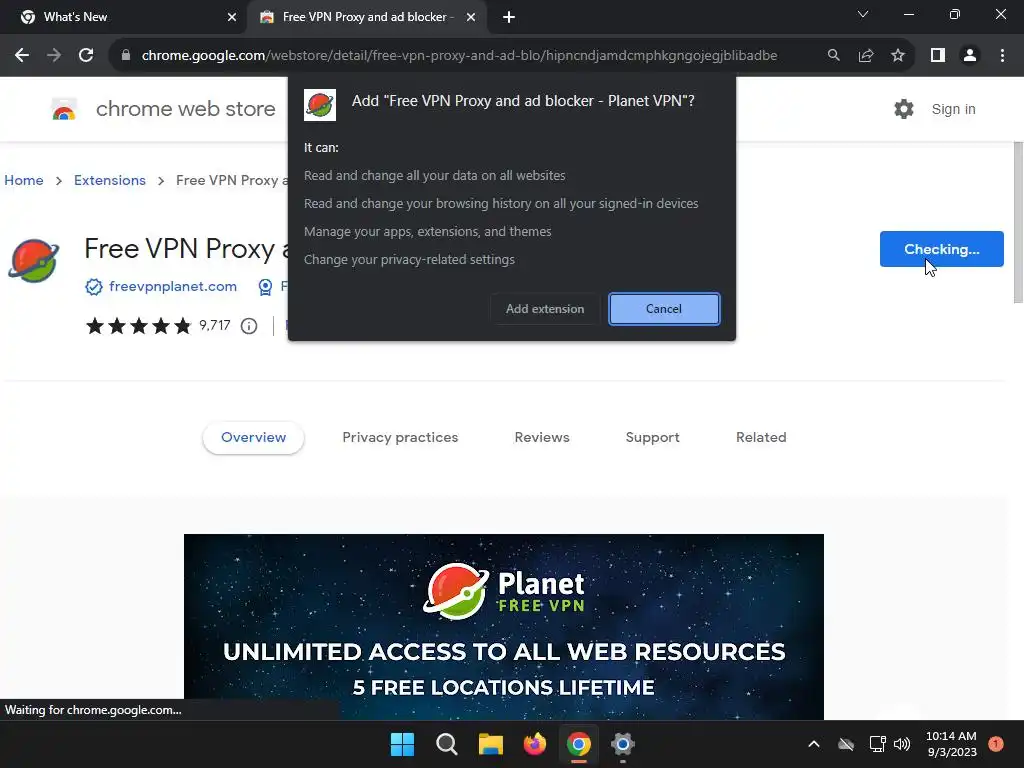Open the notification badge icon
This screenshot has width=1024, height=768.
[x=996, y=744]
